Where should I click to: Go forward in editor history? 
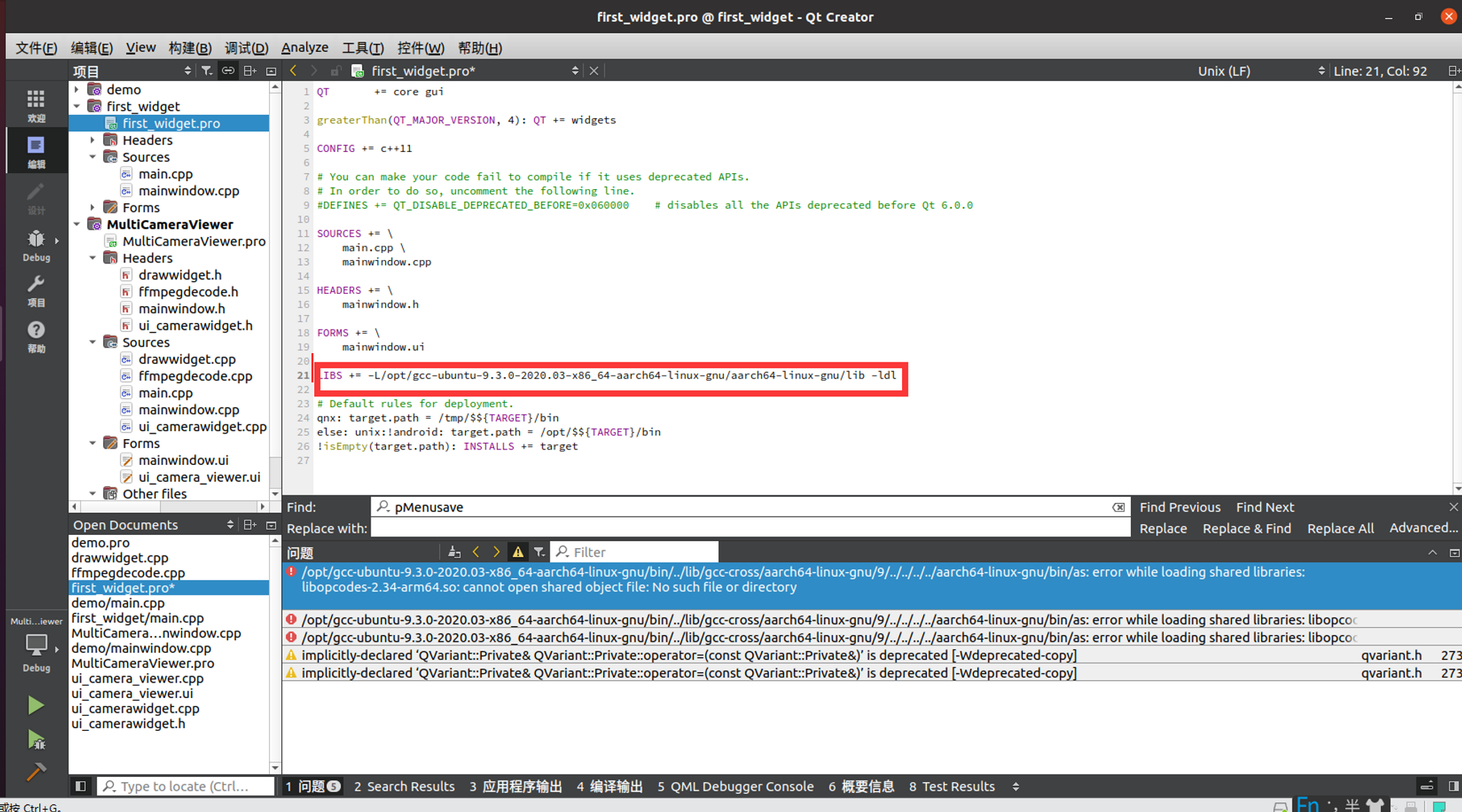pyautogui.click(x=314, y=71)
